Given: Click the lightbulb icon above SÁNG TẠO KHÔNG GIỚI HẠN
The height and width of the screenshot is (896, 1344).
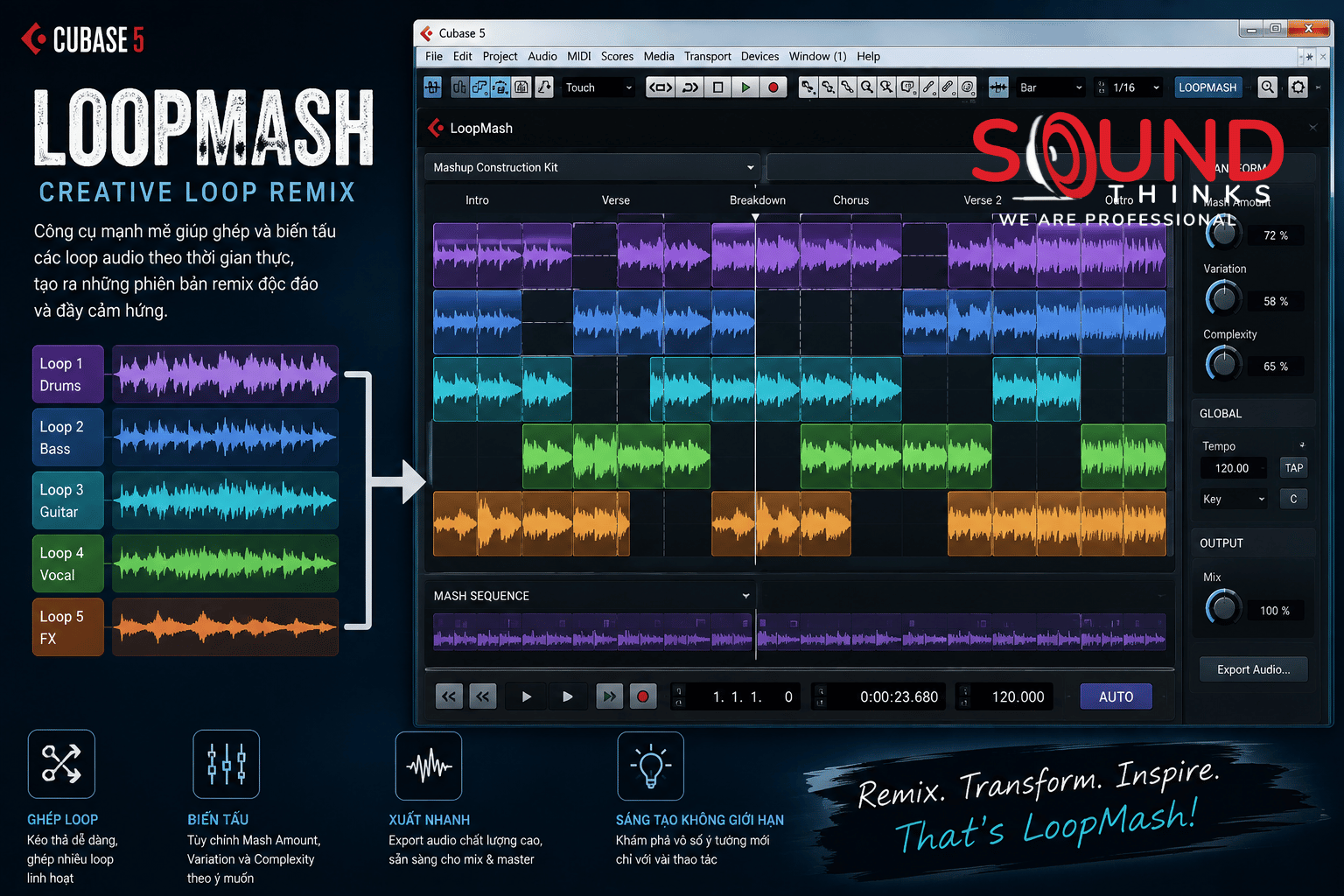Looking at the screenshot, I should pyautogui.click(x=650, y=766).
